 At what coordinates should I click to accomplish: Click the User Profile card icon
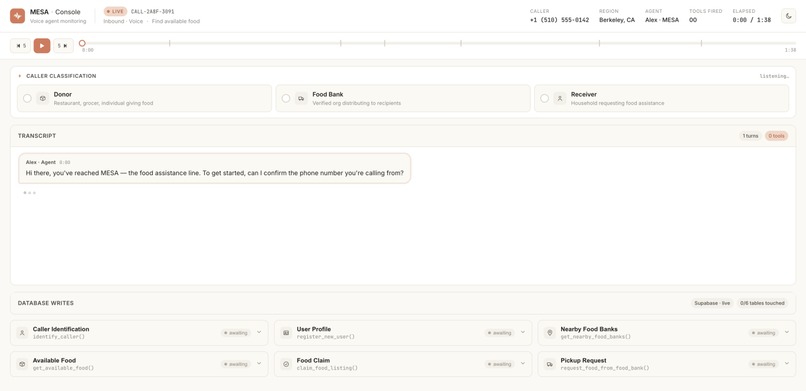coord(286,333)
